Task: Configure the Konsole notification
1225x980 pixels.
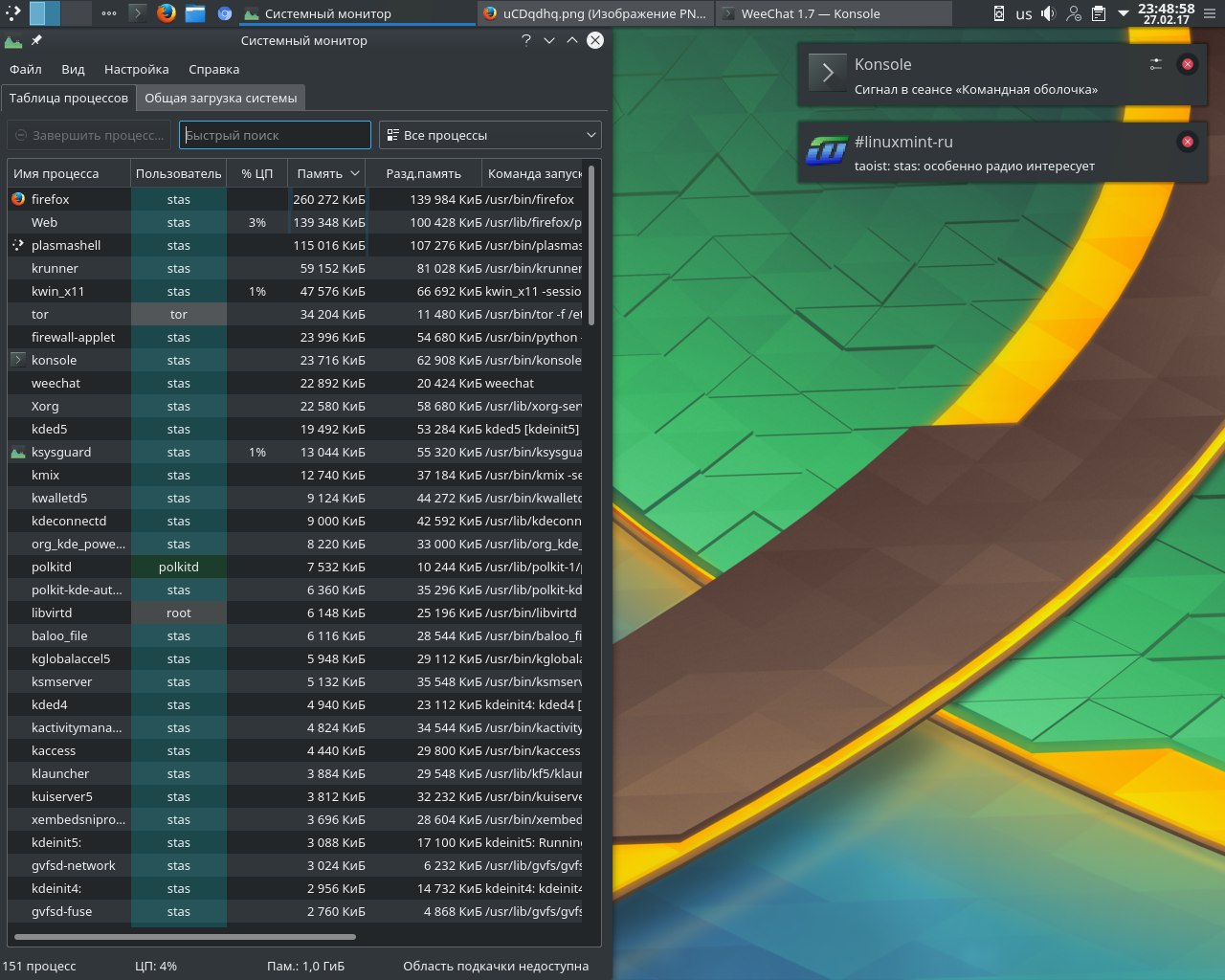Action: pos(1156,64)
